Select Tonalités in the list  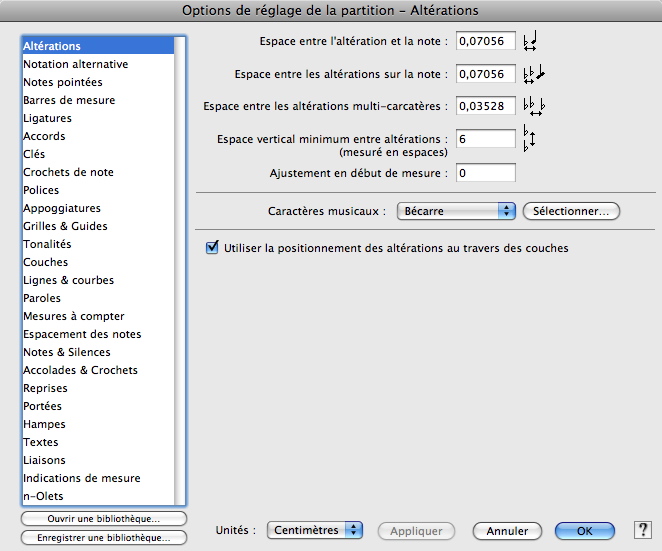click(x=98, y=244)
